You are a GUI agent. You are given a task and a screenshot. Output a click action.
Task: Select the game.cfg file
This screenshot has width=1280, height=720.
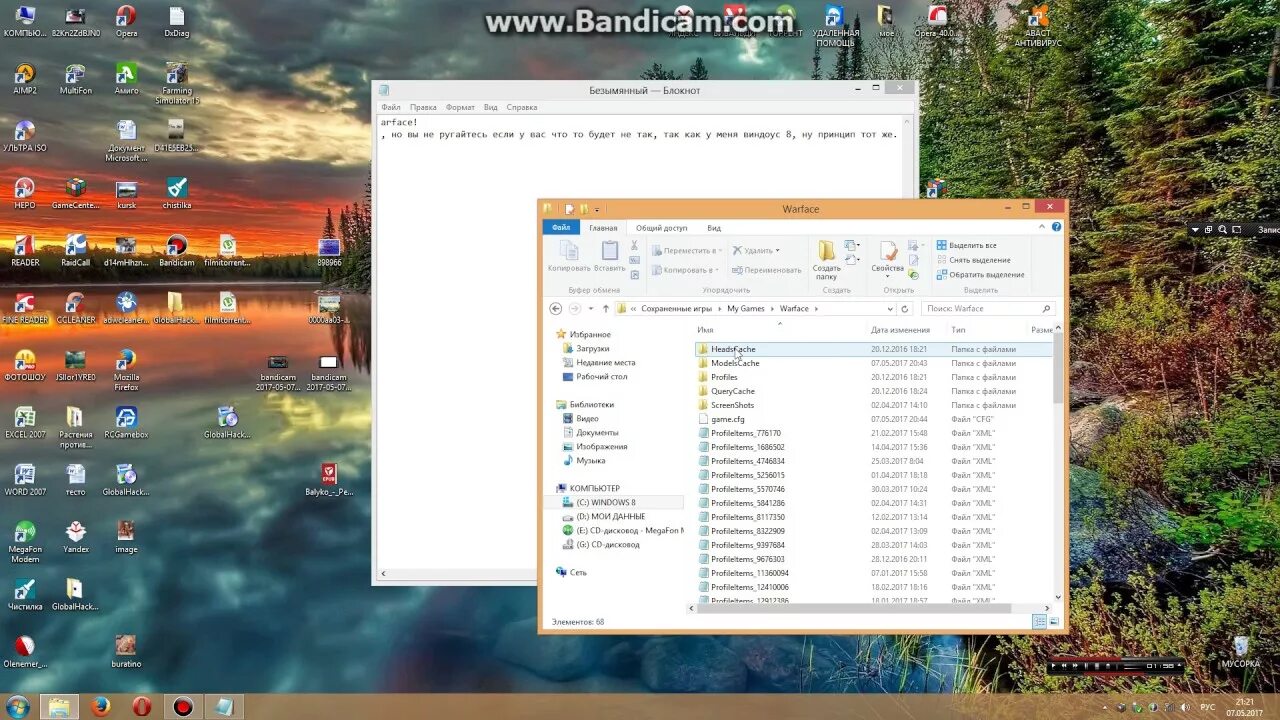[728, 419]
